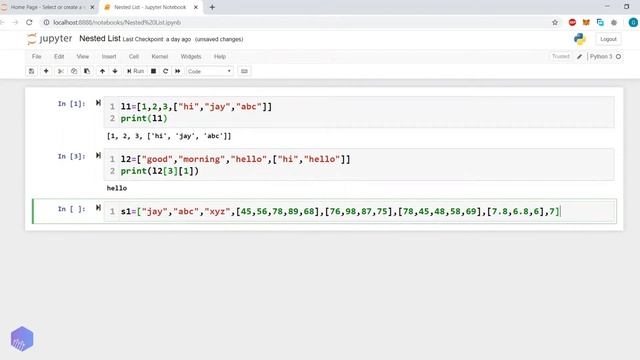This screenshot has width=640, height=360.
Task: Open the cell type Code dropdown
Action: point(210,71)
